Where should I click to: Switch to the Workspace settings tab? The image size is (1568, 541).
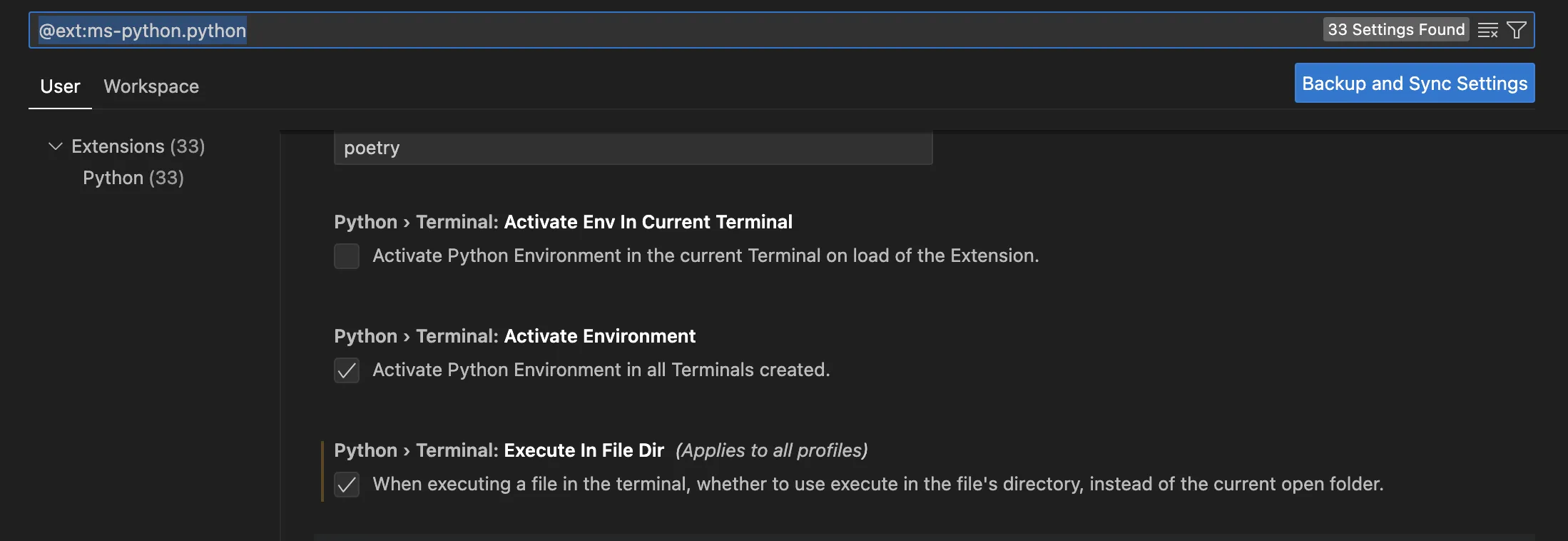coord(151,86)
